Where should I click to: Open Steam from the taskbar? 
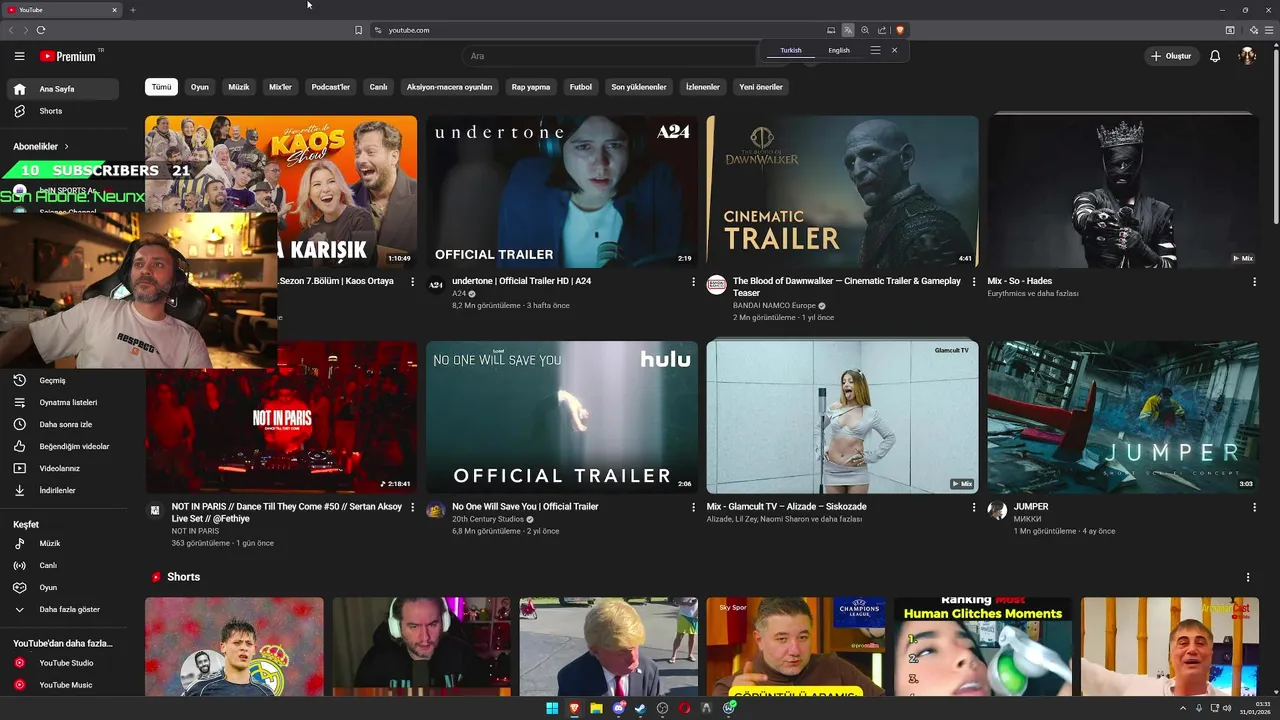coord(640,708)
